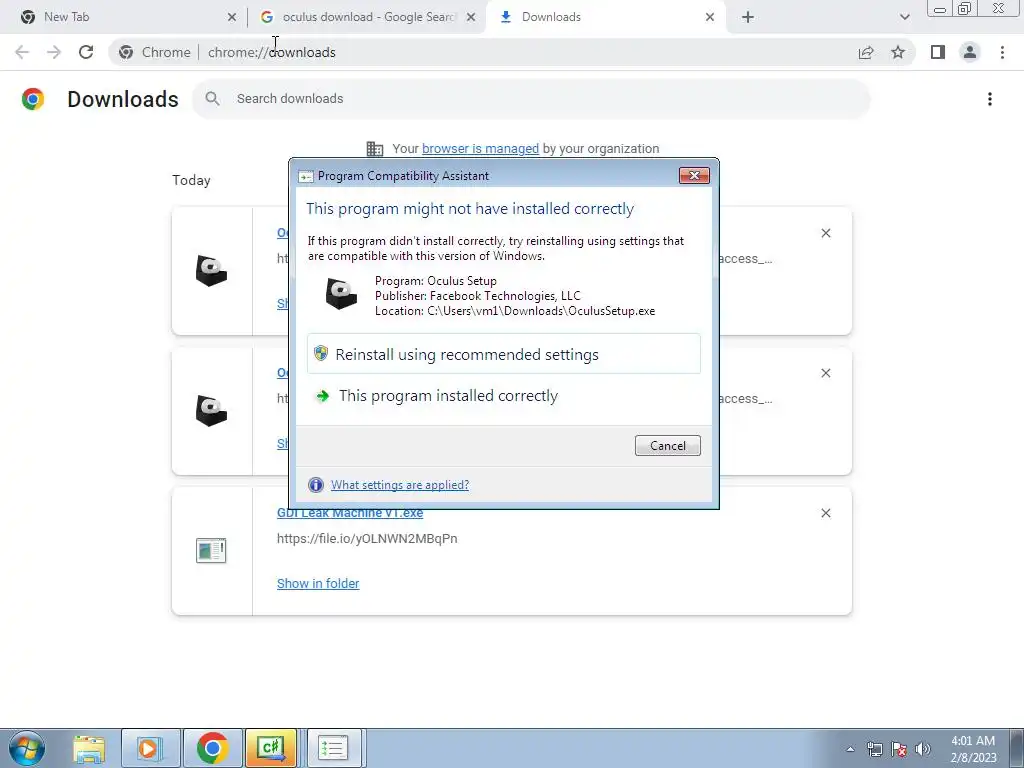Close the oculus download search tab
The image size is (1024, 768).
tap(470, 17)
